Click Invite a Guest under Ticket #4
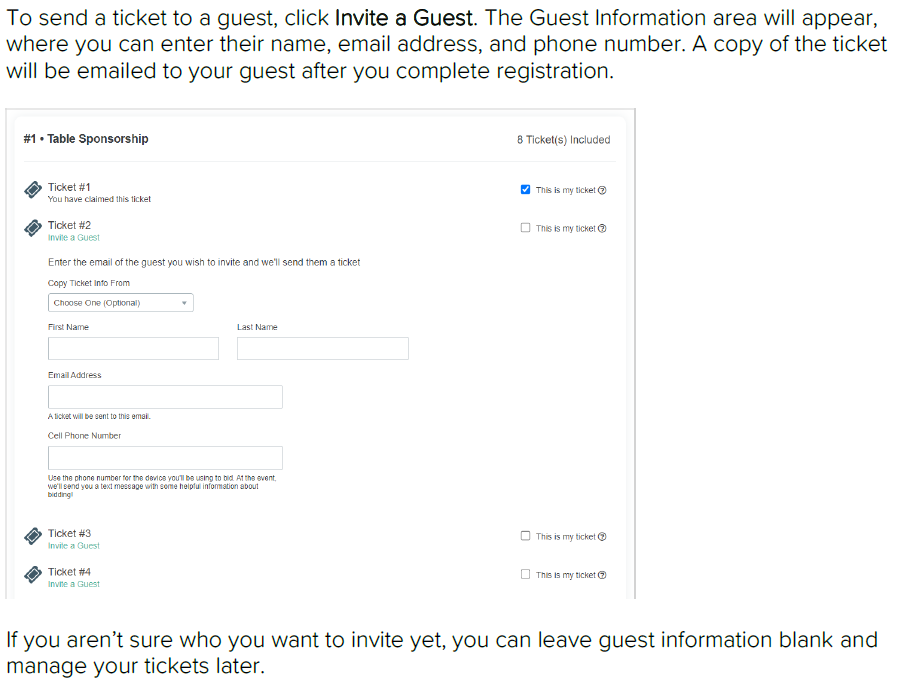The image size is (903, 693). 74,584
